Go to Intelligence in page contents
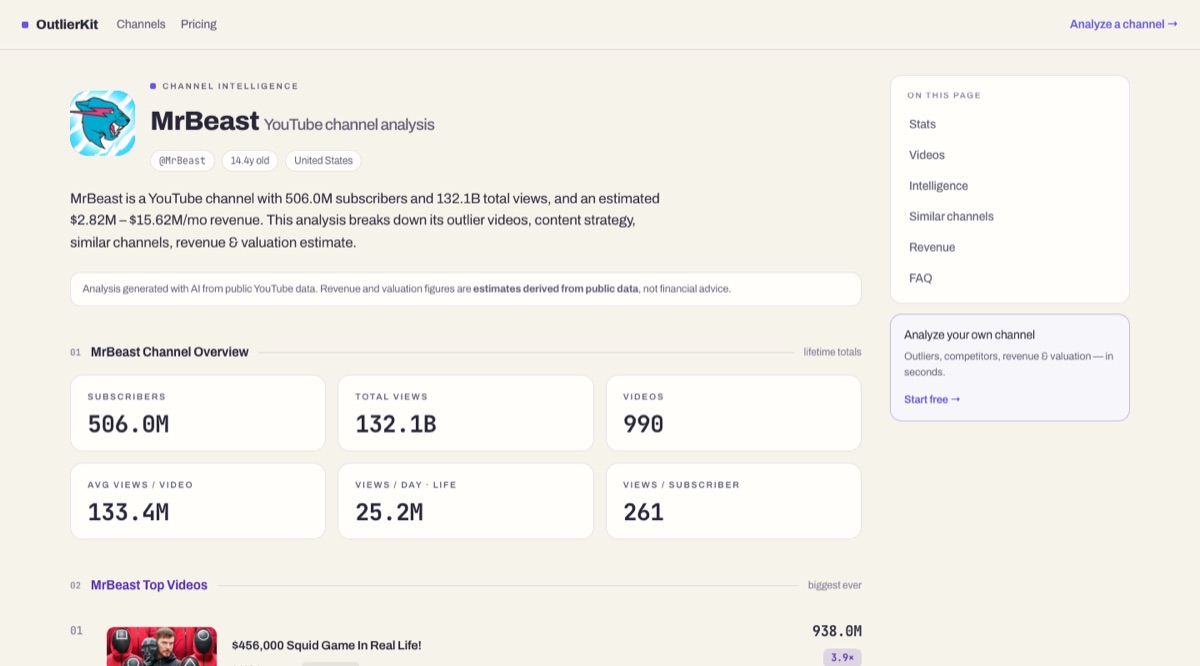1200x666 pixels. pyautogui.click(x=938, y=186)
